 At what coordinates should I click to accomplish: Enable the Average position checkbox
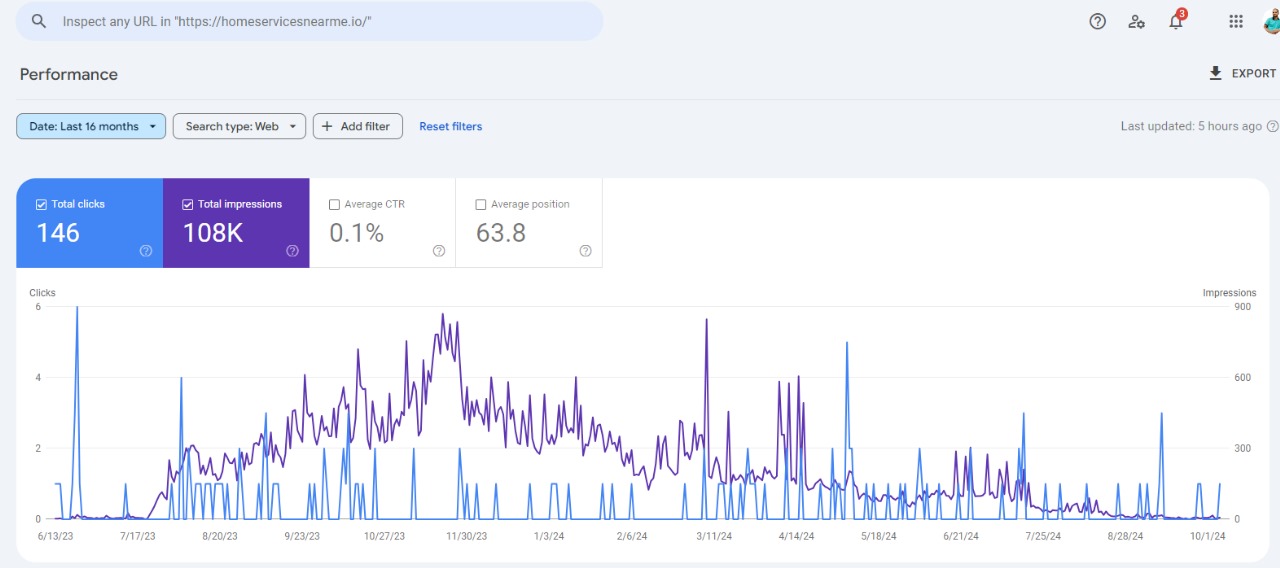pyautogui.click(x=481, y=204)
